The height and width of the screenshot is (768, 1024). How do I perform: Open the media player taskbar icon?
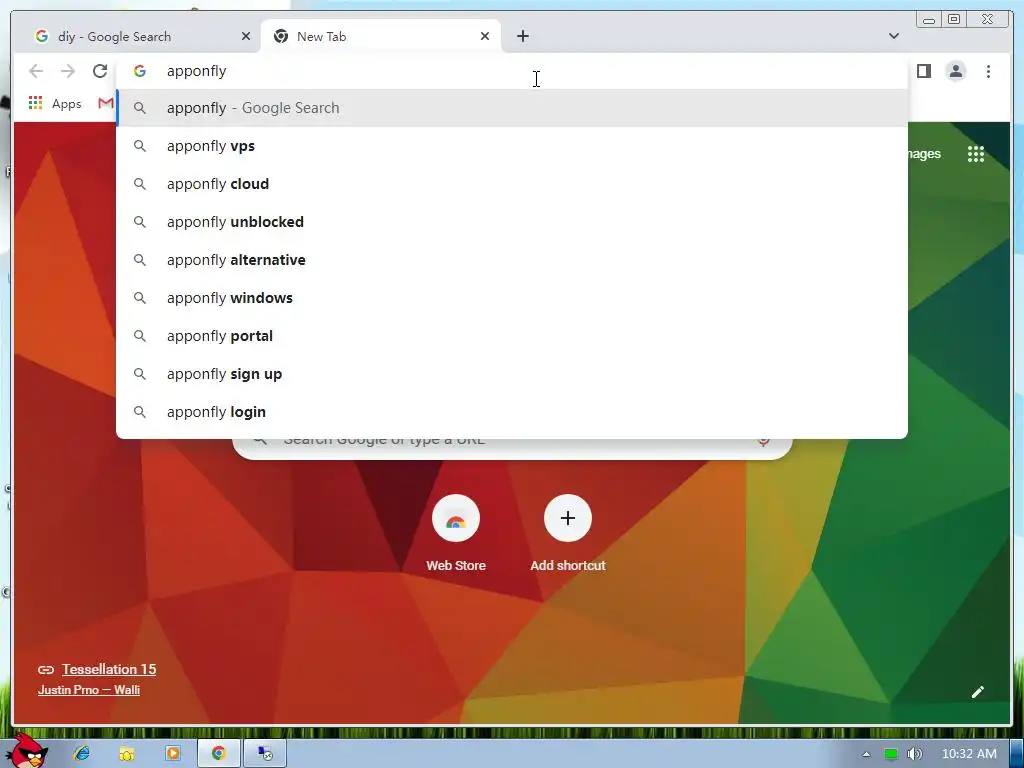click(172, 754)
